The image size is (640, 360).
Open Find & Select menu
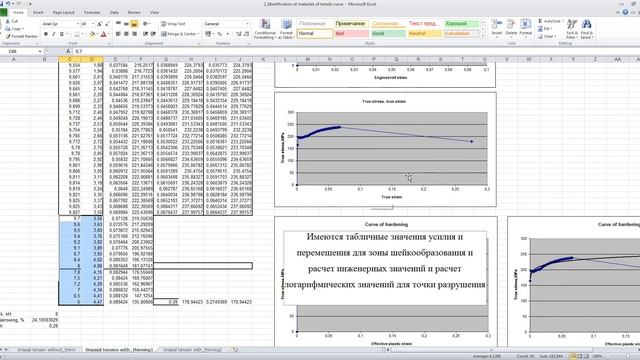(586, 29)
